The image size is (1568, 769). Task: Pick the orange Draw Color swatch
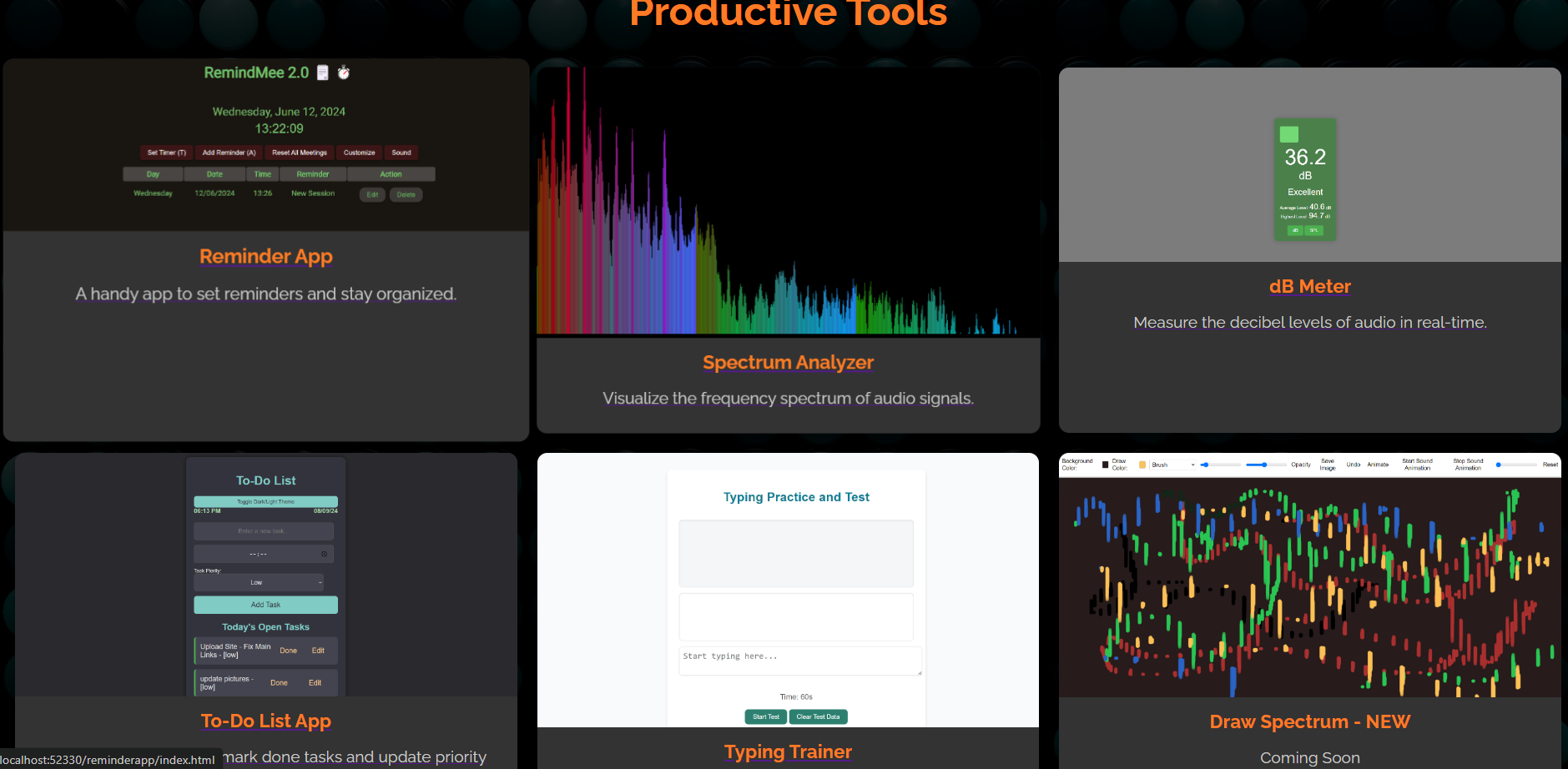point(1142,465)
